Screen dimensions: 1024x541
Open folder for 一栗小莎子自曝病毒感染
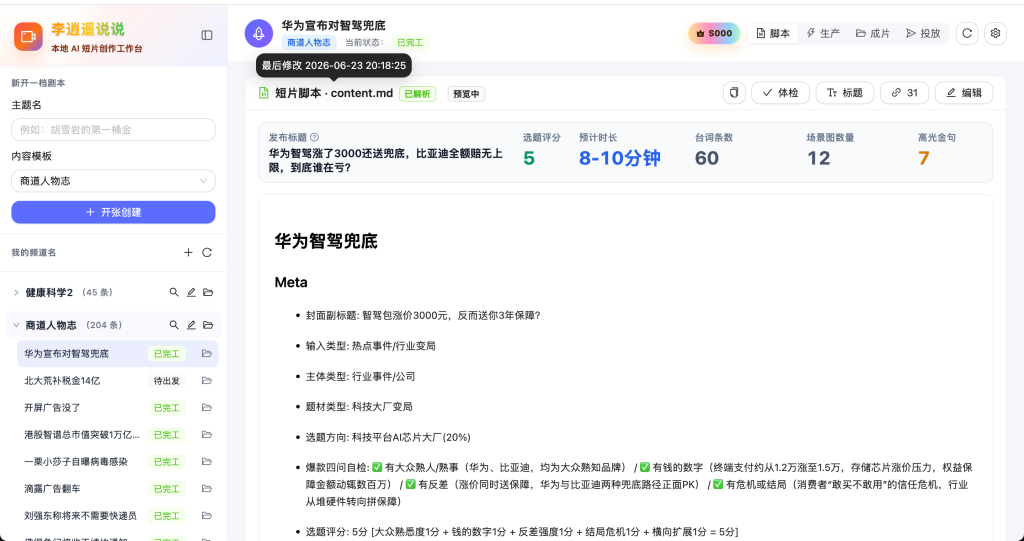(x=207, y=461)
